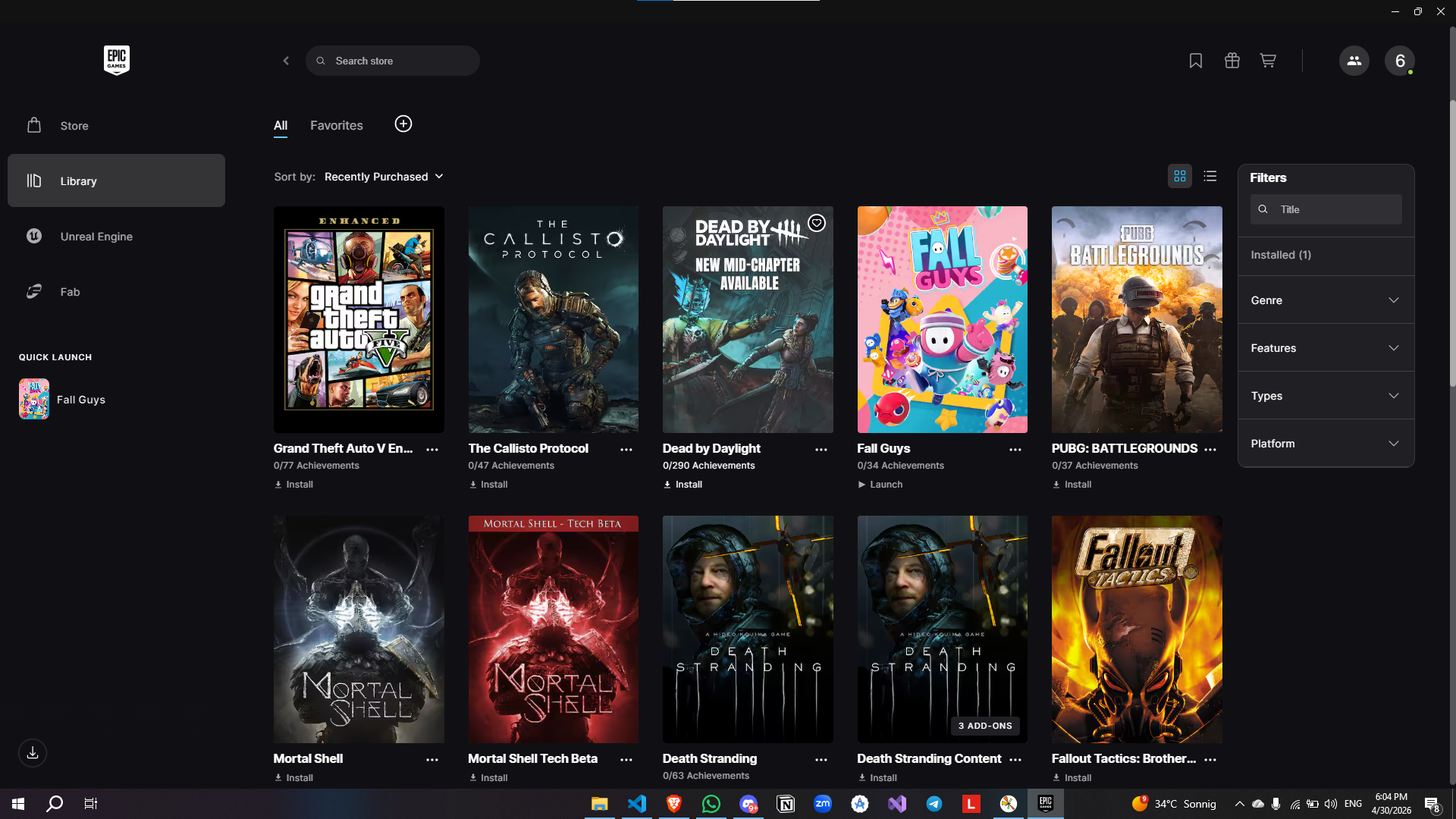Click the library vertical scrollbar

tap(1452, 243)
